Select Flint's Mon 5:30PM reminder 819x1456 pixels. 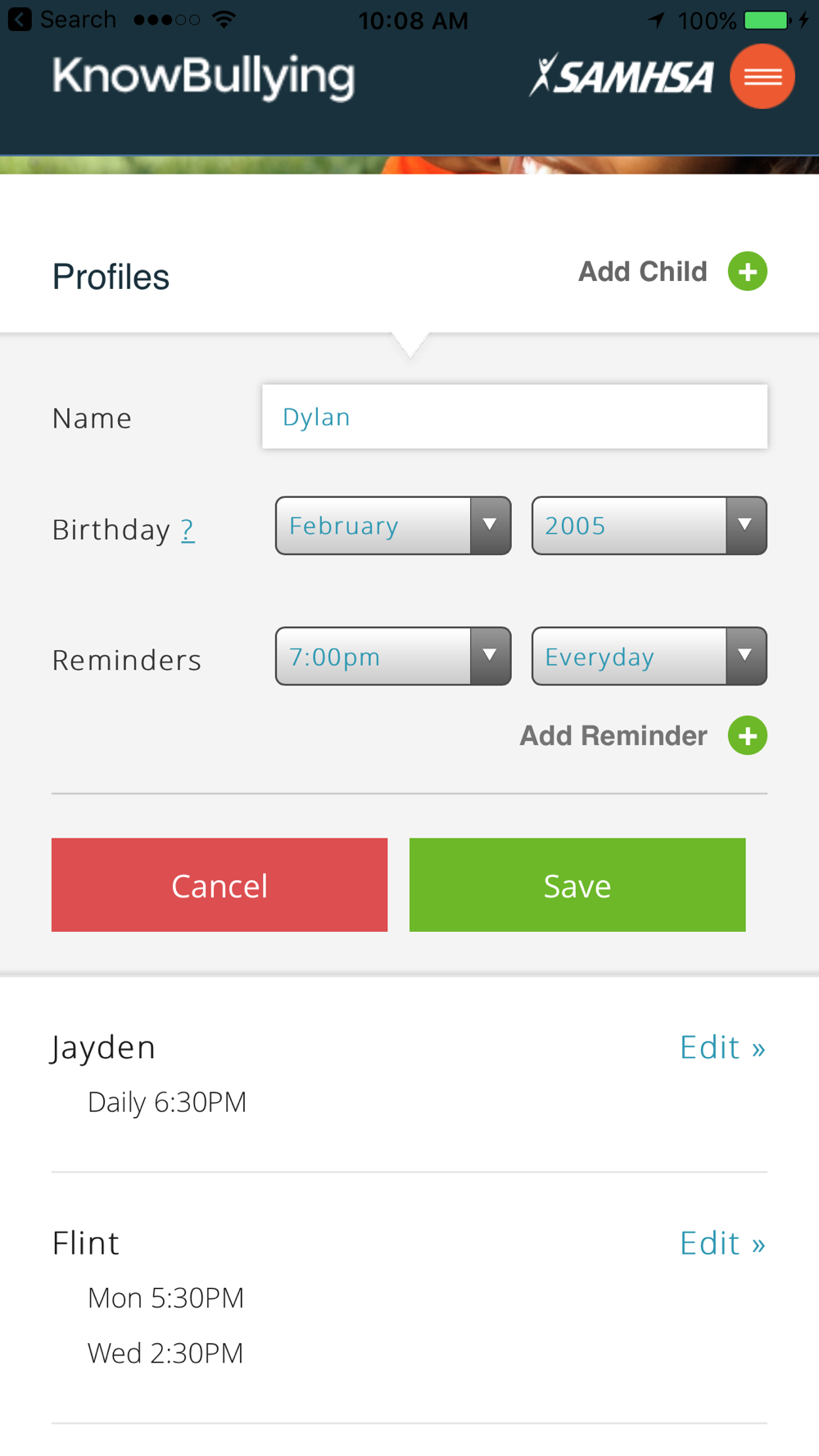[x=165, y=1298]
